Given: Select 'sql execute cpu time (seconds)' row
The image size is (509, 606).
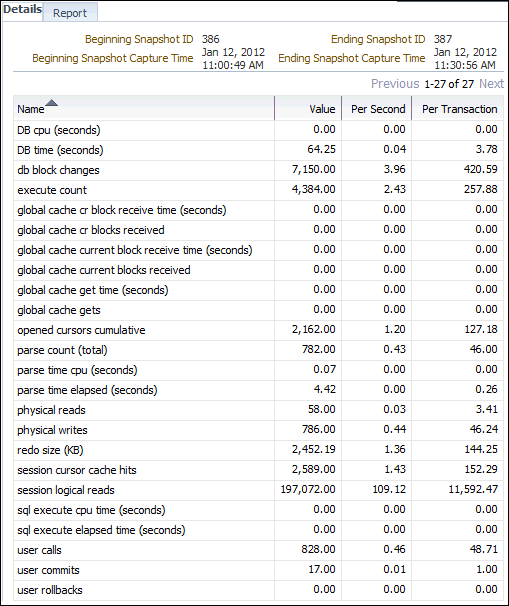Looking at the screenshot, I should pos(91,511).
